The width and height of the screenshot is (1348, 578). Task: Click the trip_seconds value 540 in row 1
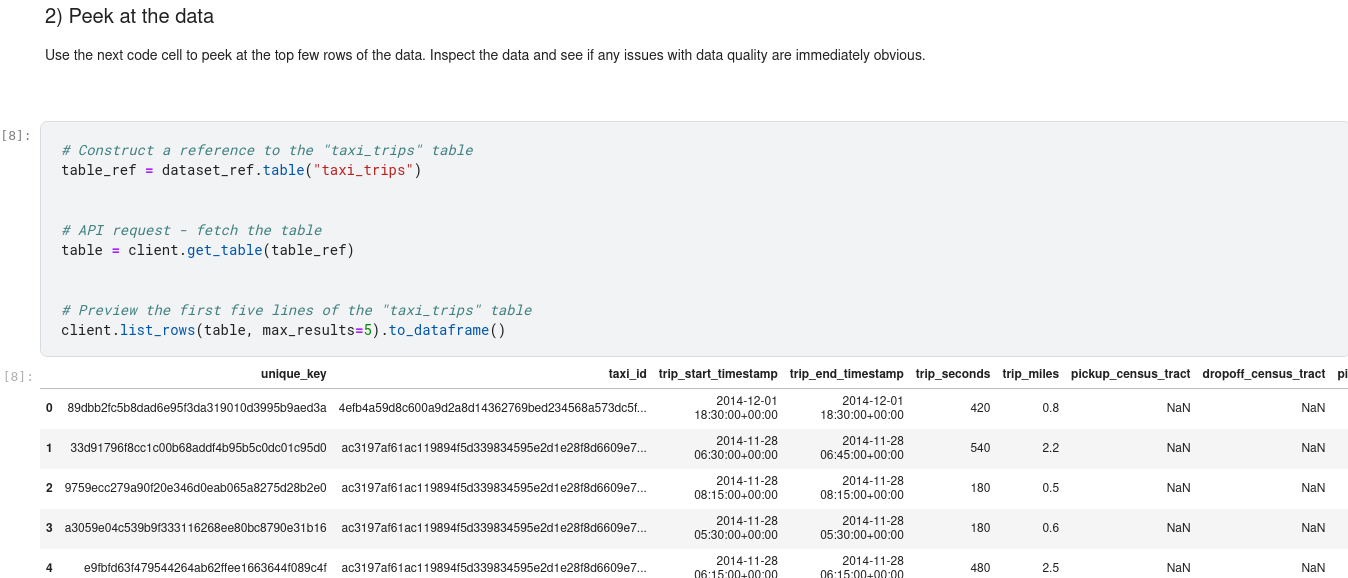tap(980, 448)
